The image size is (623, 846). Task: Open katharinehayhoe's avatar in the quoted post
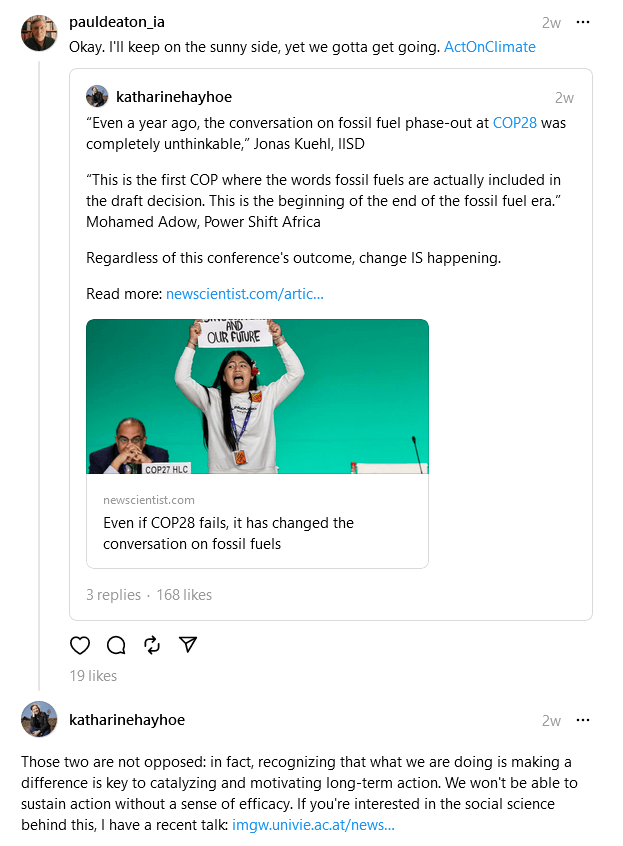(97, 97)
